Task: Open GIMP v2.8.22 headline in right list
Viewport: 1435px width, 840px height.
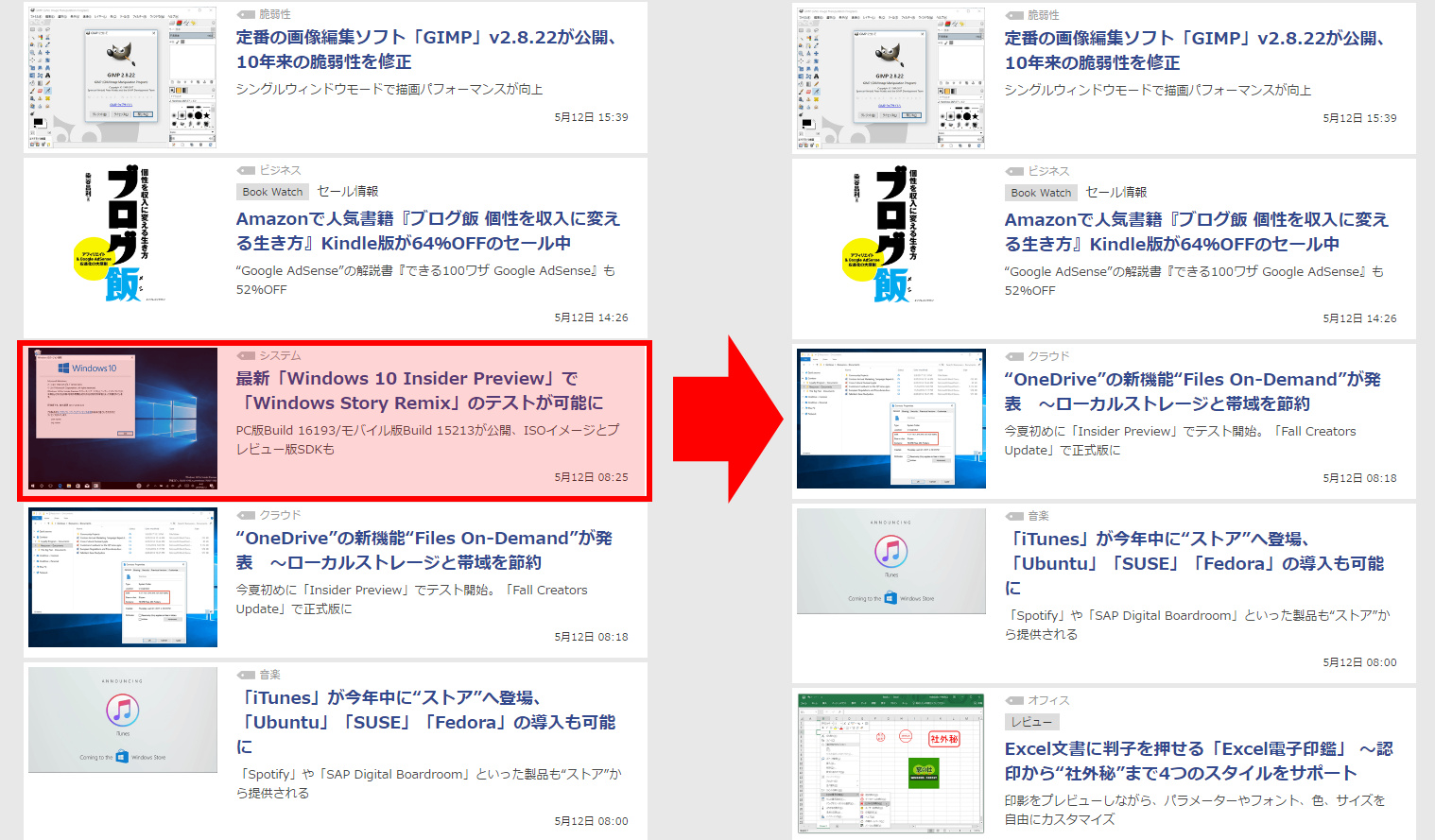Action: 1196,50
